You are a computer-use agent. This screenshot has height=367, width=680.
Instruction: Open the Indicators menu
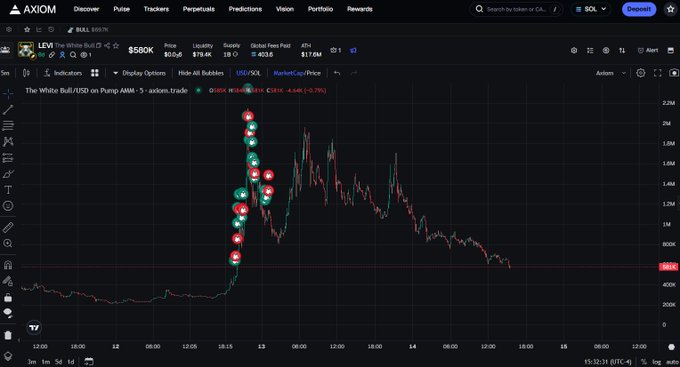click(x=63, y=73)
